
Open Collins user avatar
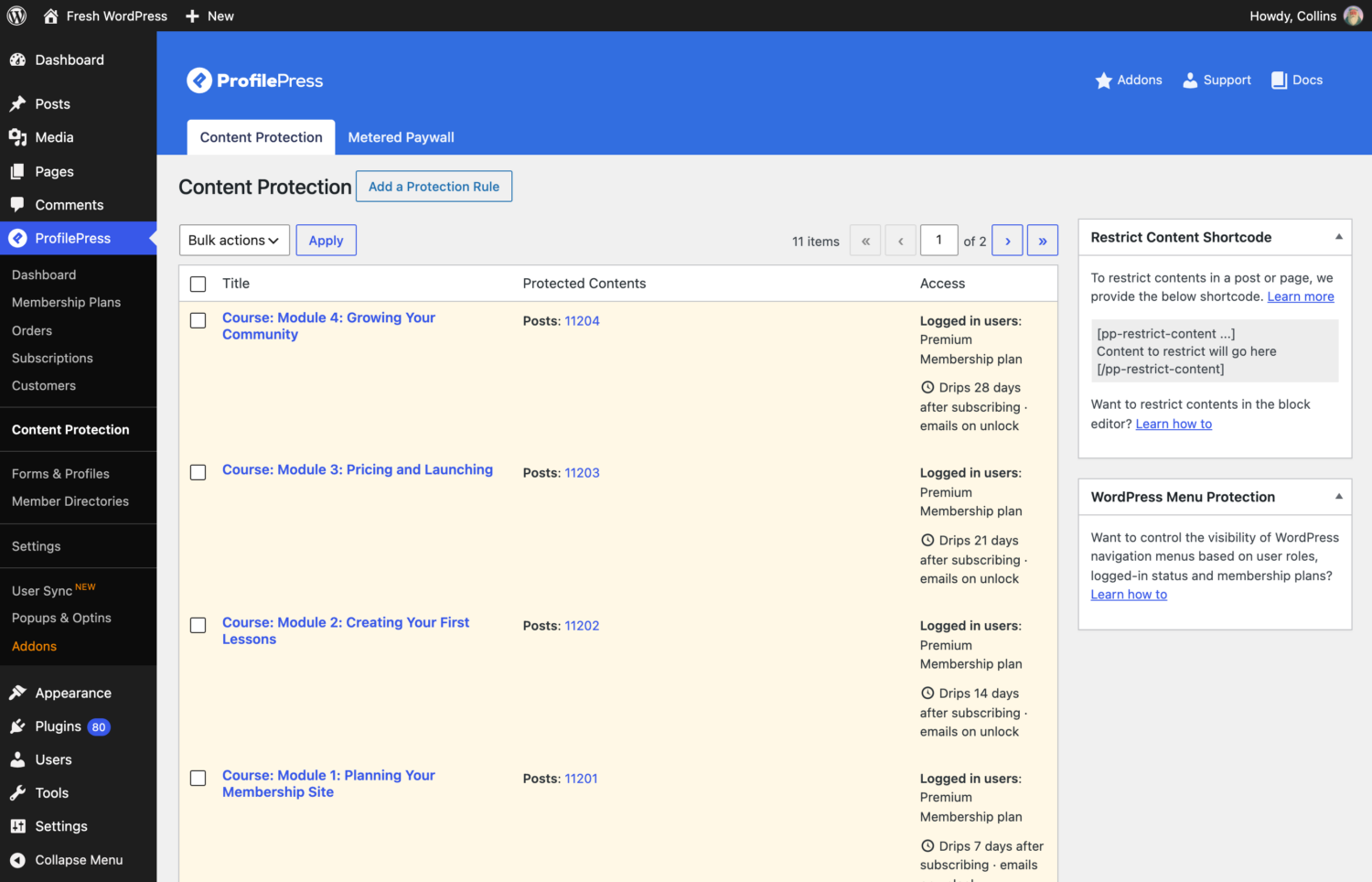click(1353, 16)
